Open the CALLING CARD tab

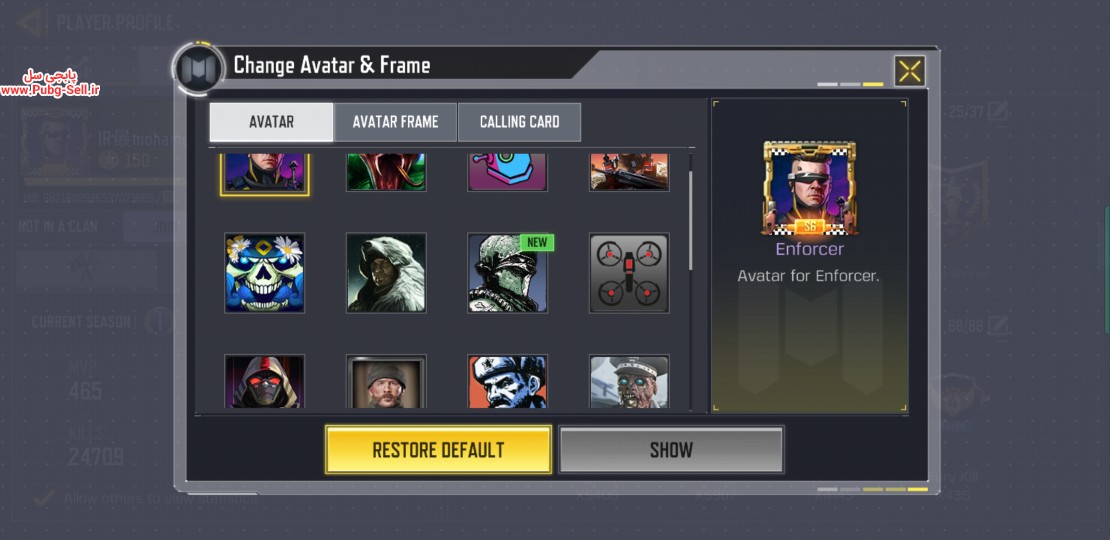520,122
